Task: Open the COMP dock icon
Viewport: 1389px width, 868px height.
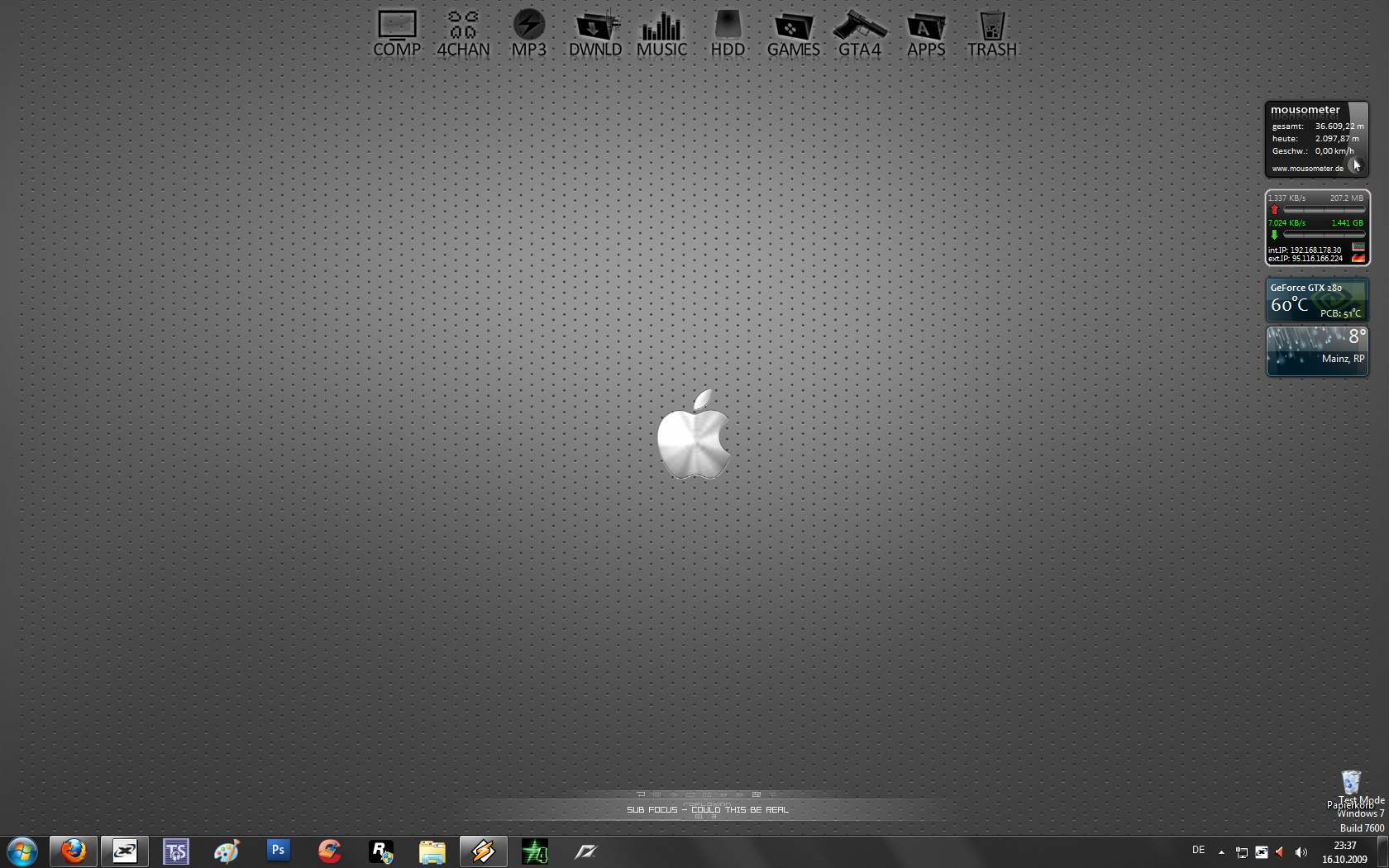Action: click(x=397, y=33)
